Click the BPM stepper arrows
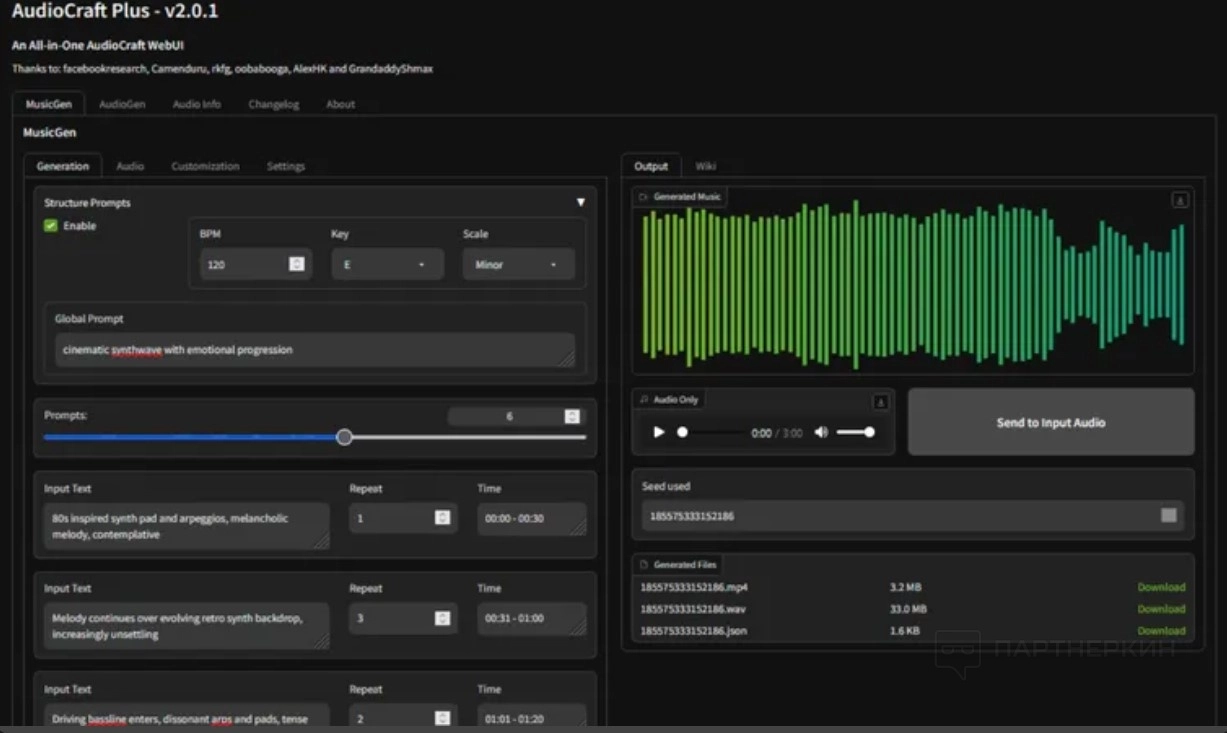1227x733 pixels. tap(296, 264)
